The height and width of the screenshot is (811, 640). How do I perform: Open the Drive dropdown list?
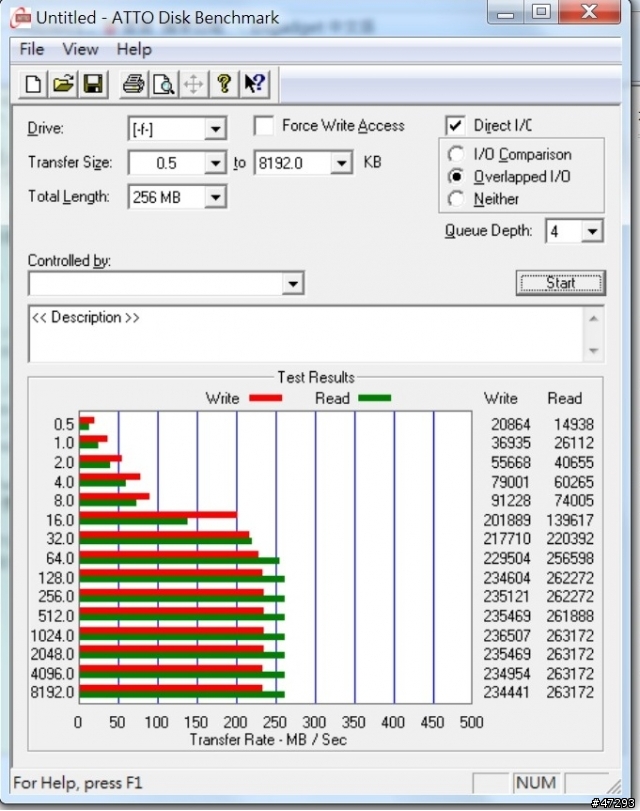click(215, 129)
